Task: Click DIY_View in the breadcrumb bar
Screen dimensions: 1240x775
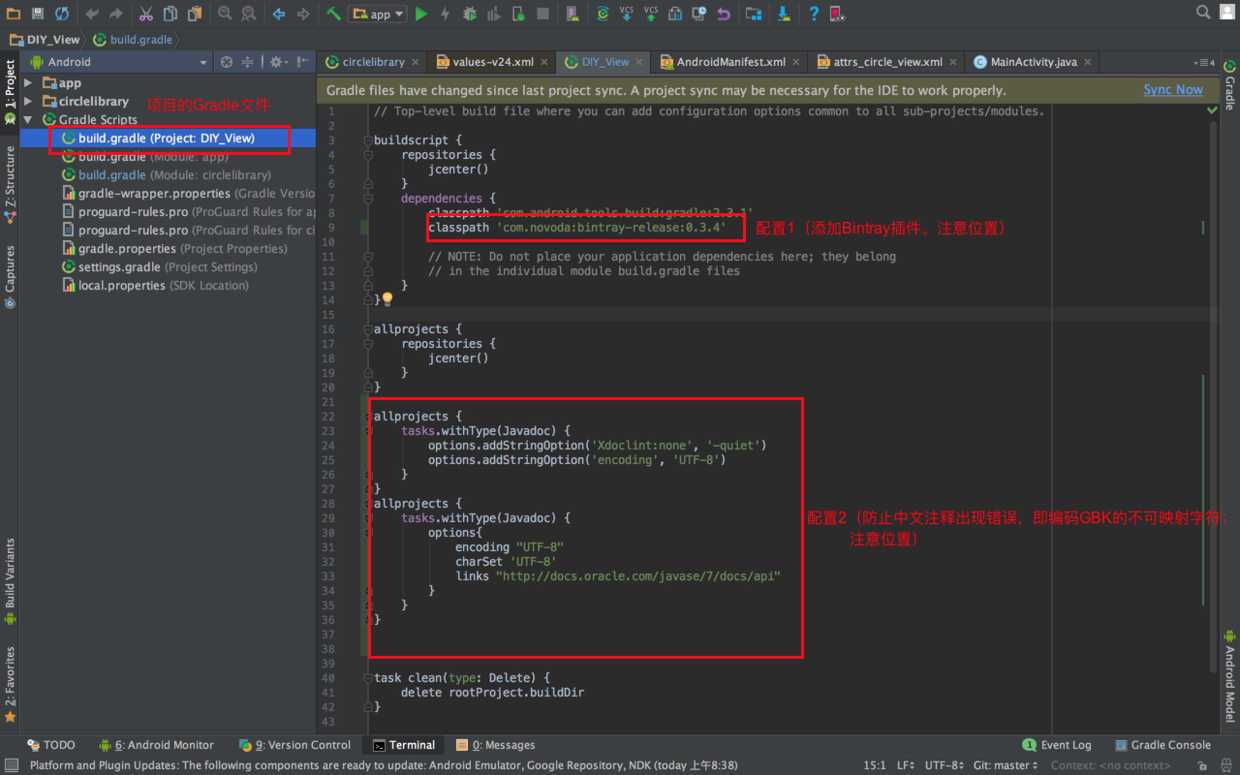Action: pos(44,40)
